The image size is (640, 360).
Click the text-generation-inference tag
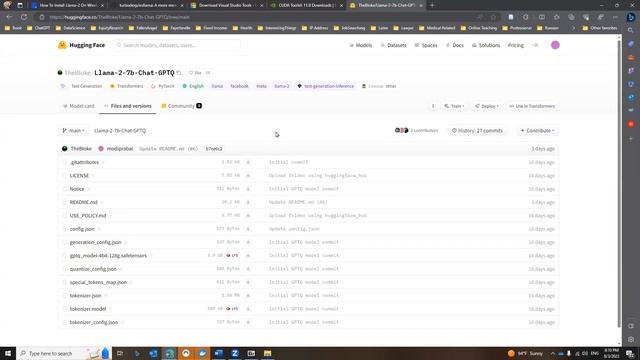[x=325, y=86]
